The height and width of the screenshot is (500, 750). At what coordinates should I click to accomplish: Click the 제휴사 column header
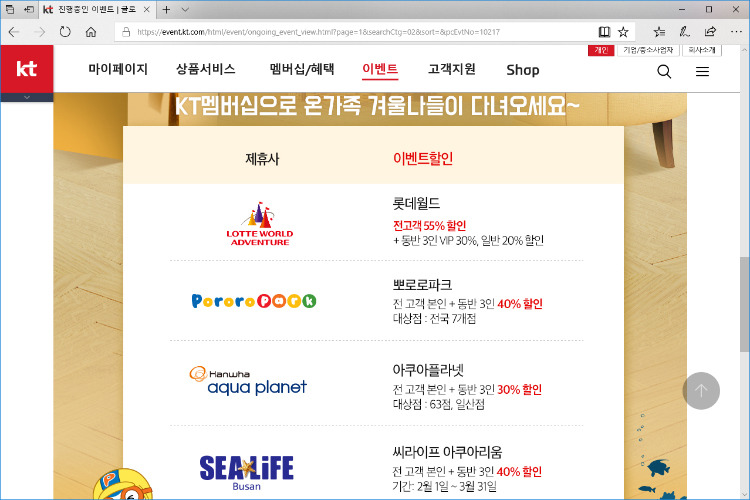pyautogui.click(x=262, y=159)
